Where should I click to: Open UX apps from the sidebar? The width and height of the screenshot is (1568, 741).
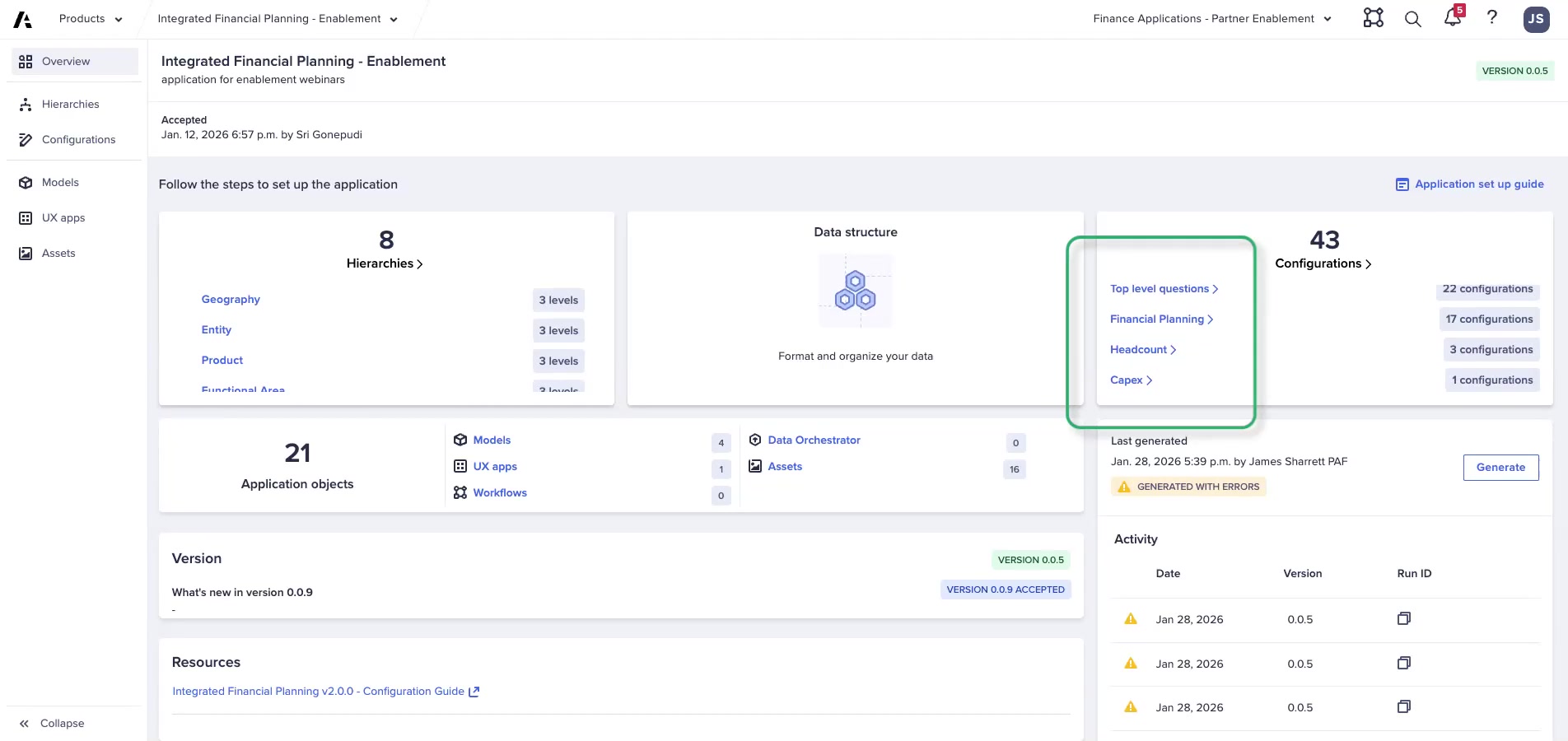click(63, 217)
